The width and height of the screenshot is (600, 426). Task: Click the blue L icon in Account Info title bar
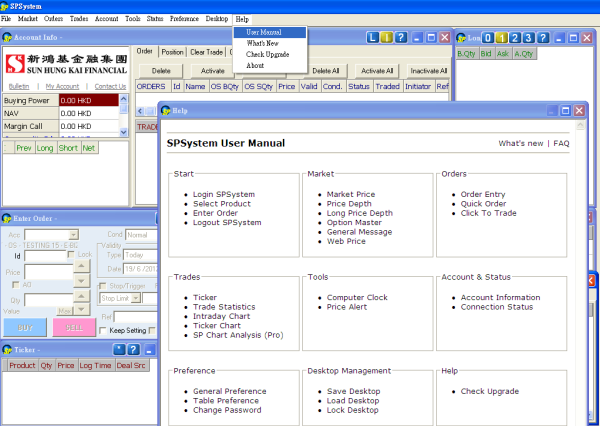click(373, 38)
